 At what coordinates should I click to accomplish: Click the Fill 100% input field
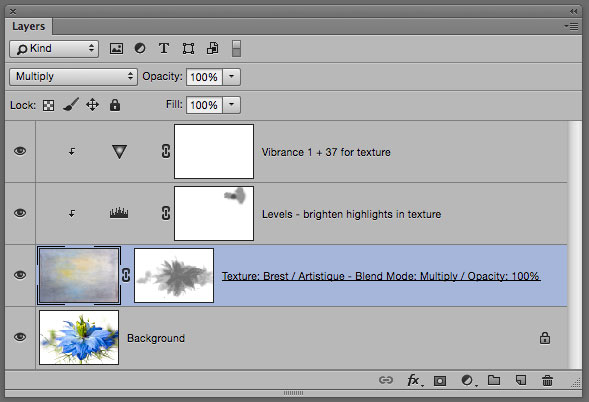[204, 105]
